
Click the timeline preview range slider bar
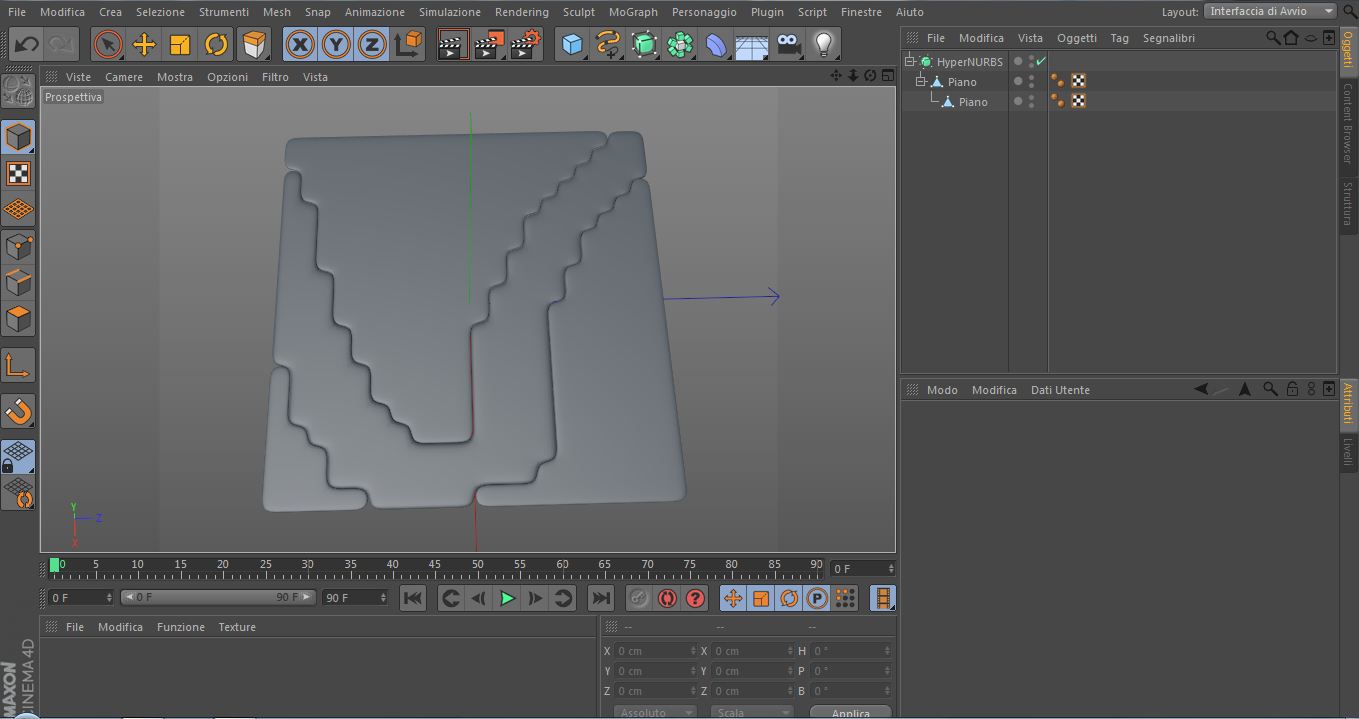(217, 597)
